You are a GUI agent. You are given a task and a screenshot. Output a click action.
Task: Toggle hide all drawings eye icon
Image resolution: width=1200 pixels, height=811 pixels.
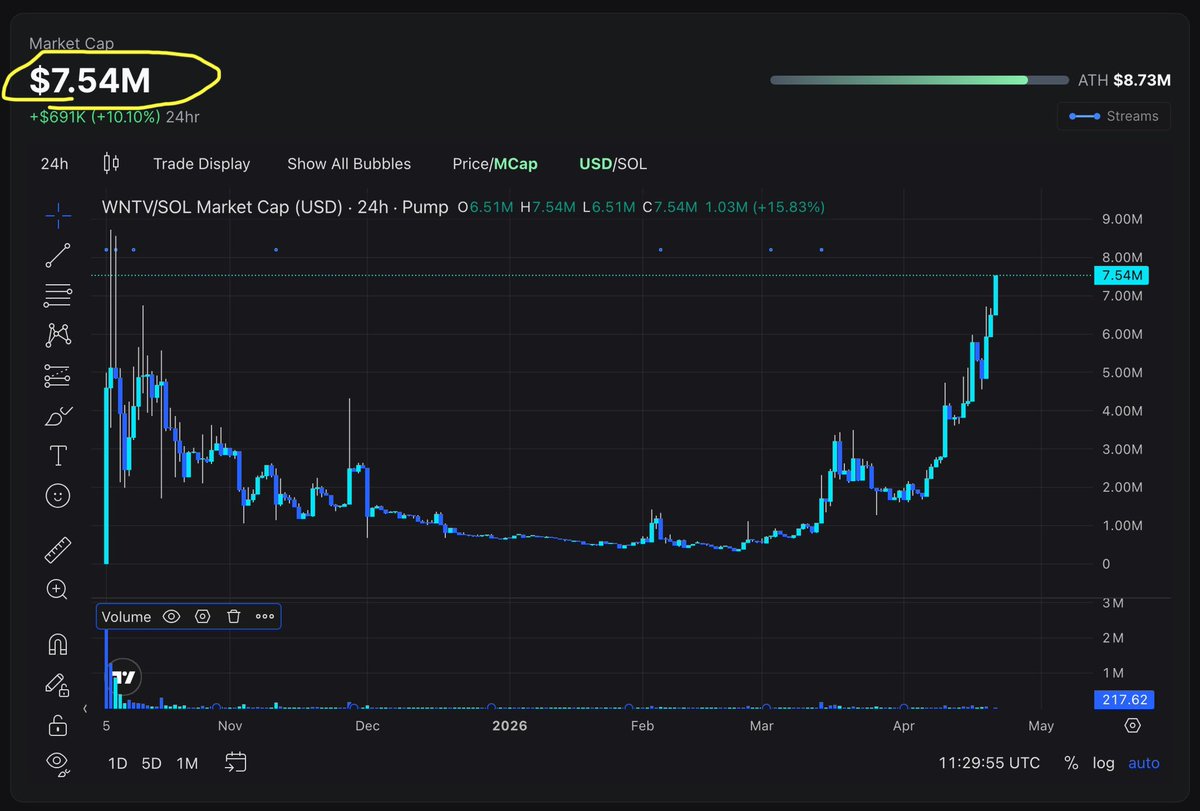[58, 765]
